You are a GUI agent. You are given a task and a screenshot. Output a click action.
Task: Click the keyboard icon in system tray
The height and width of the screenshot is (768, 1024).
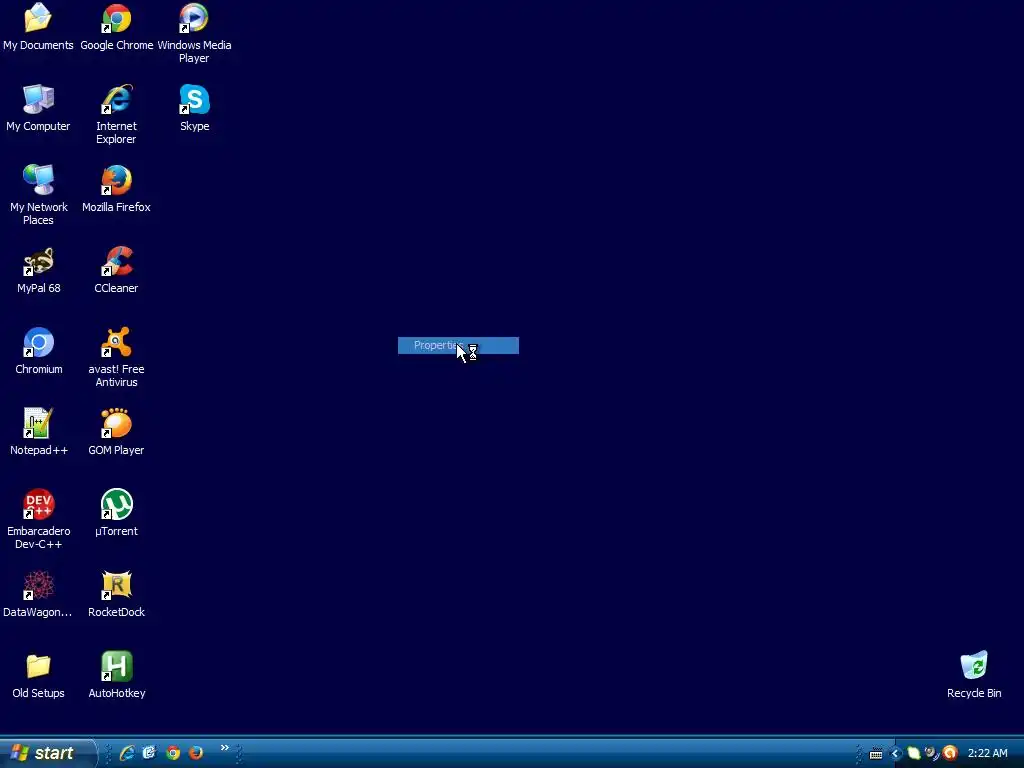(876, 754)
